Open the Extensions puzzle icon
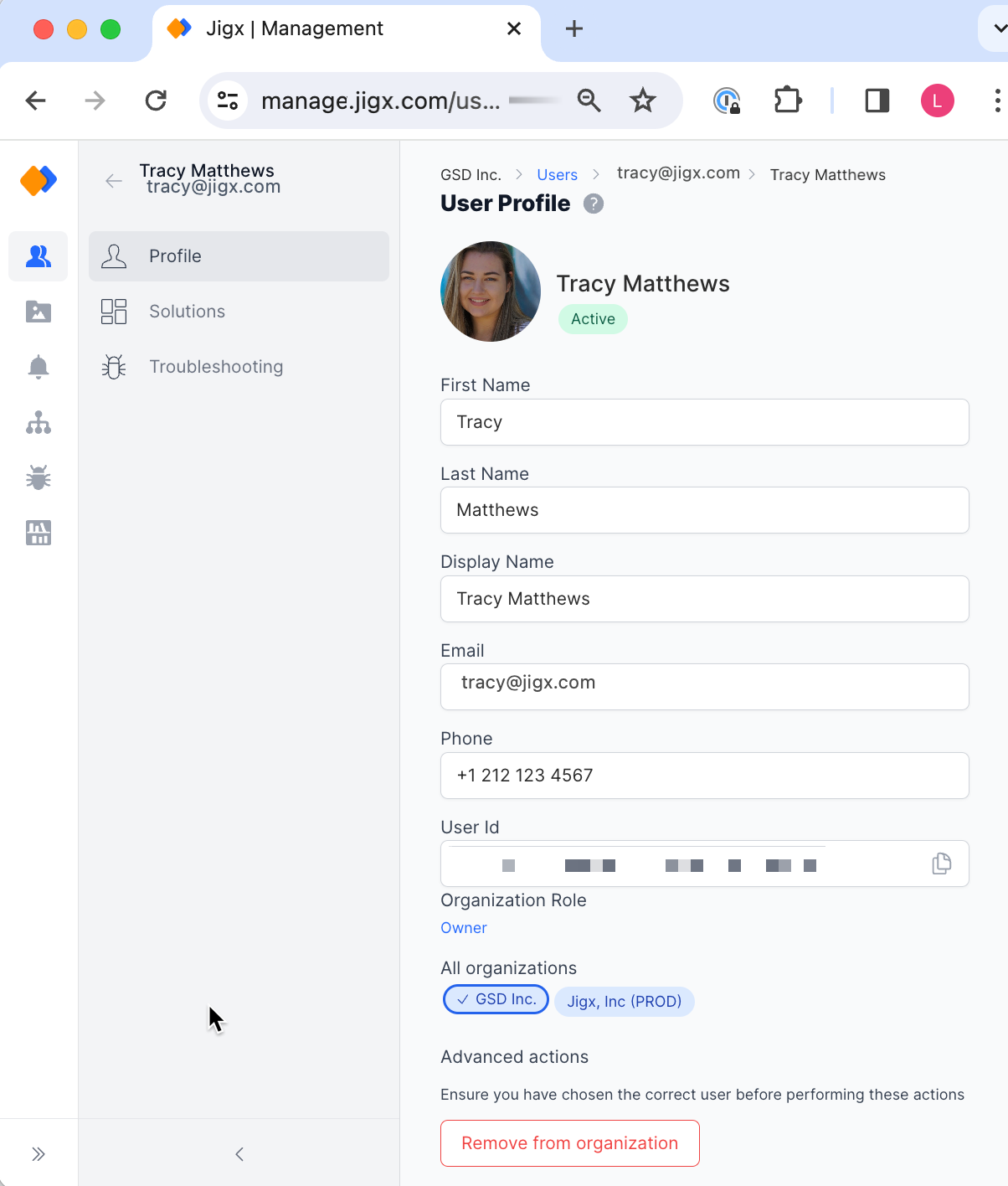Screen dimensions: 1008x1186 (788, 101)
